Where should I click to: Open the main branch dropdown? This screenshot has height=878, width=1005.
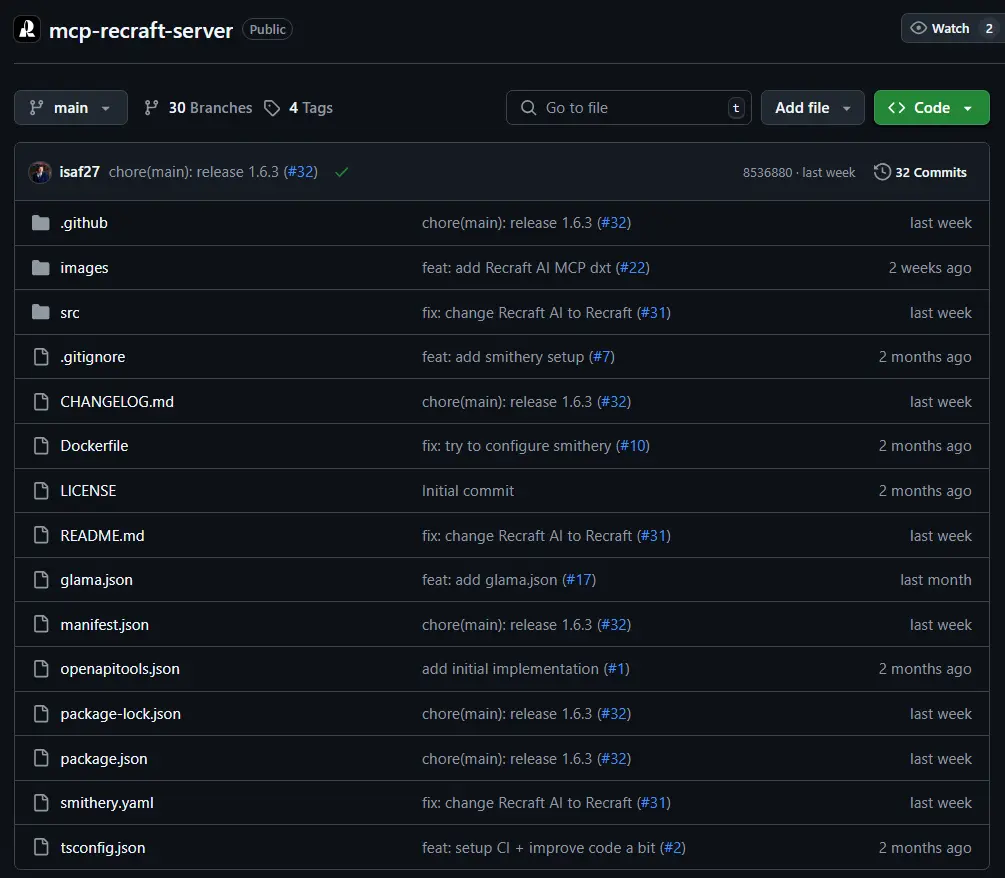[71, 108]
